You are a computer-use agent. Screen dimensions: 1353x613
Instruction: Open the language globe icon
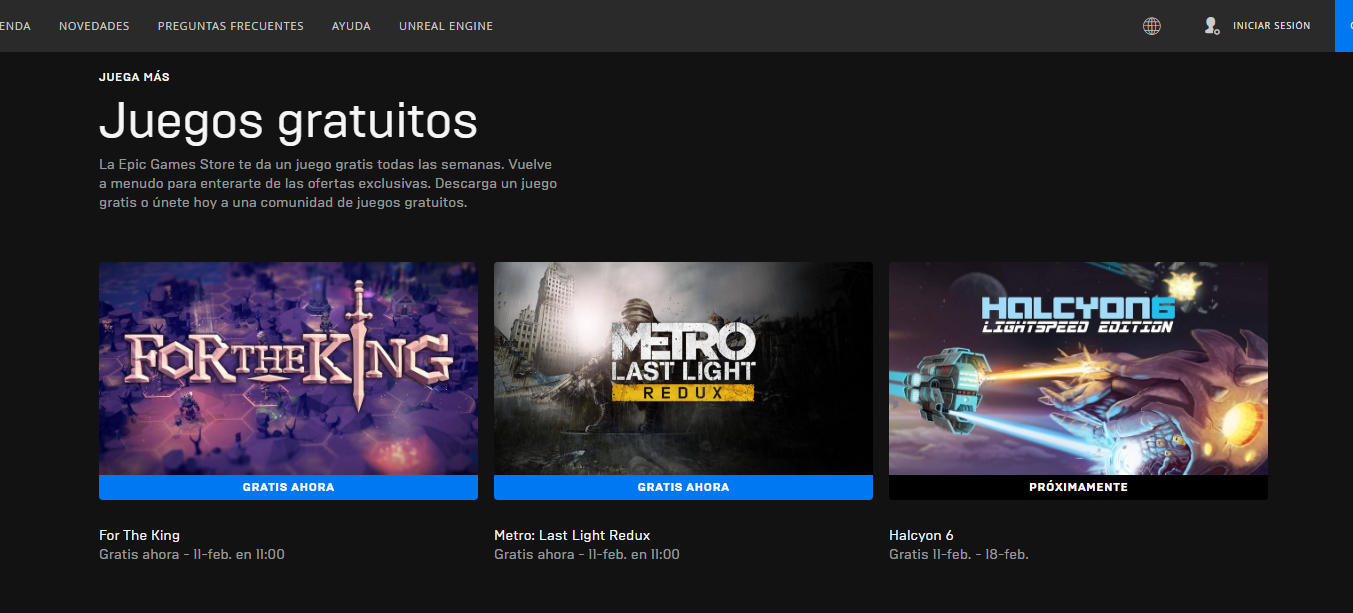coord(1152,26)
